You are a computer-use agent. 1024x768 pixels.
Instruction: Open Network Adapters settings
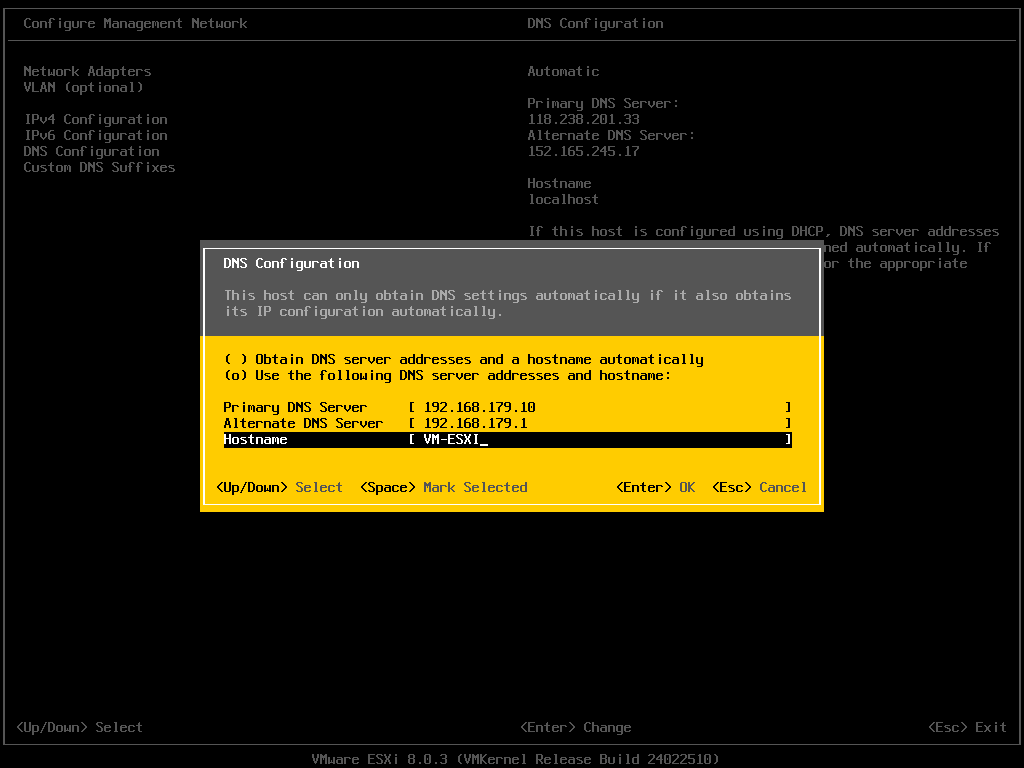(x=86, y=71)
